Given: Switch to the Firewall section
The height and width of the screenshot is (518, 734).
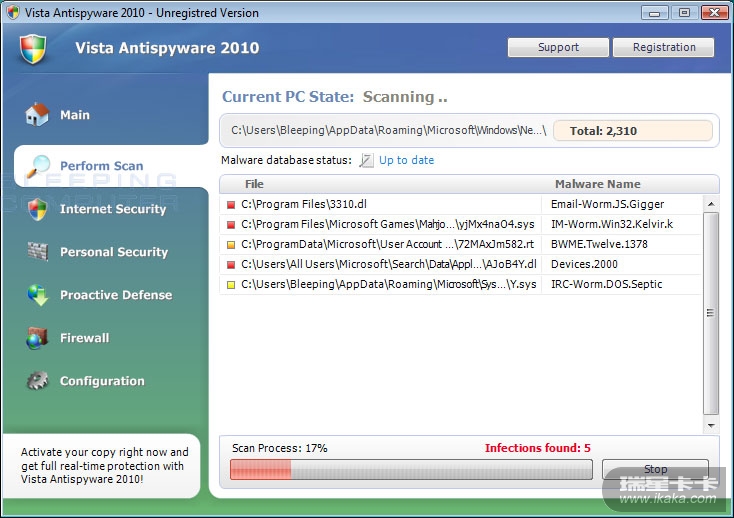Looking at the screenshot, I should pyautogui.click(x=84, y=338).
